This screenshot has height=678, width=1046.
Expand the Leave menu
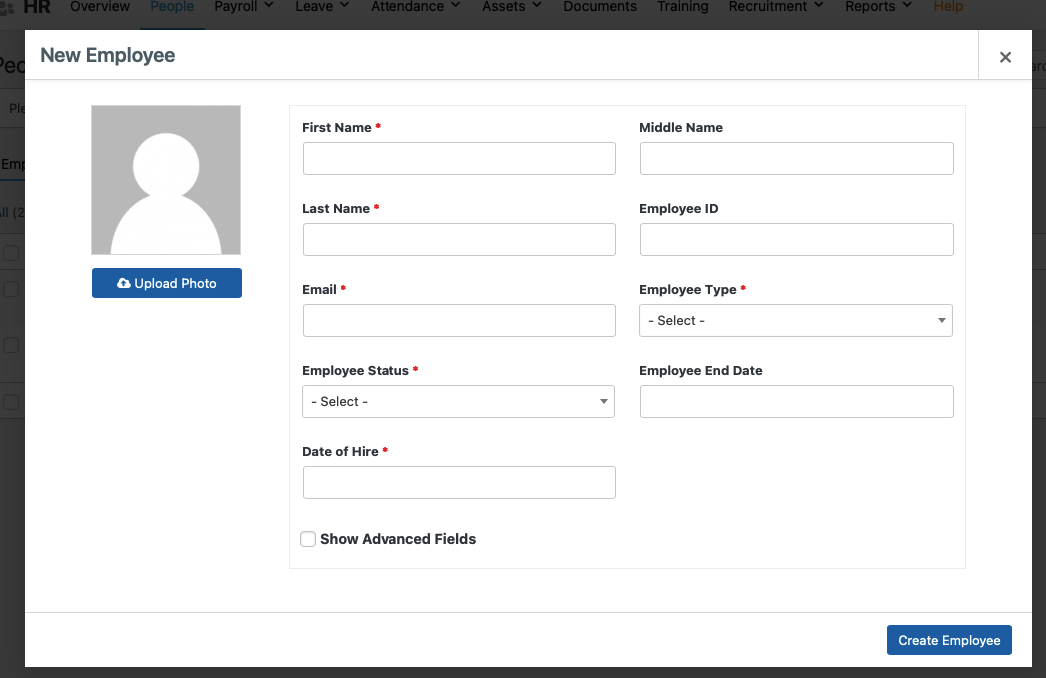(322, 7)
